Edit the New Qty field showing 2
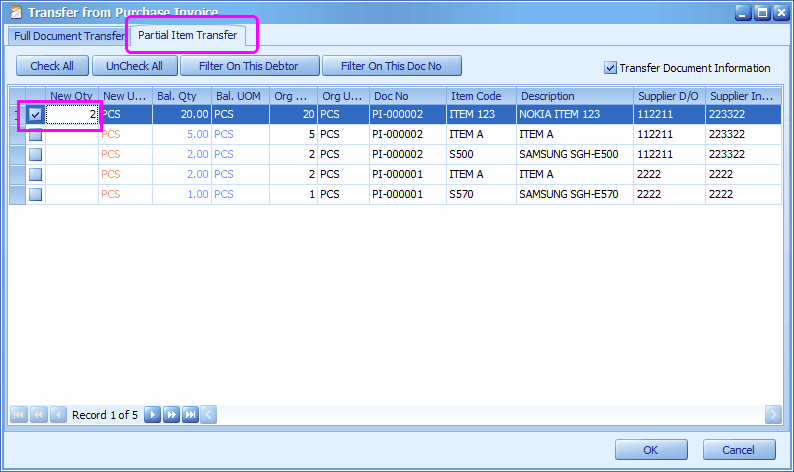The width and height of the screenshot is (794, 472). (72, 115)
